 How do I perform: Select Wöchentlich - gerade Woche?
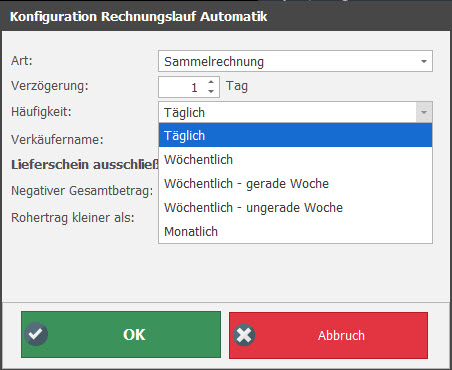pyautogui.click(x=295, y=183)
